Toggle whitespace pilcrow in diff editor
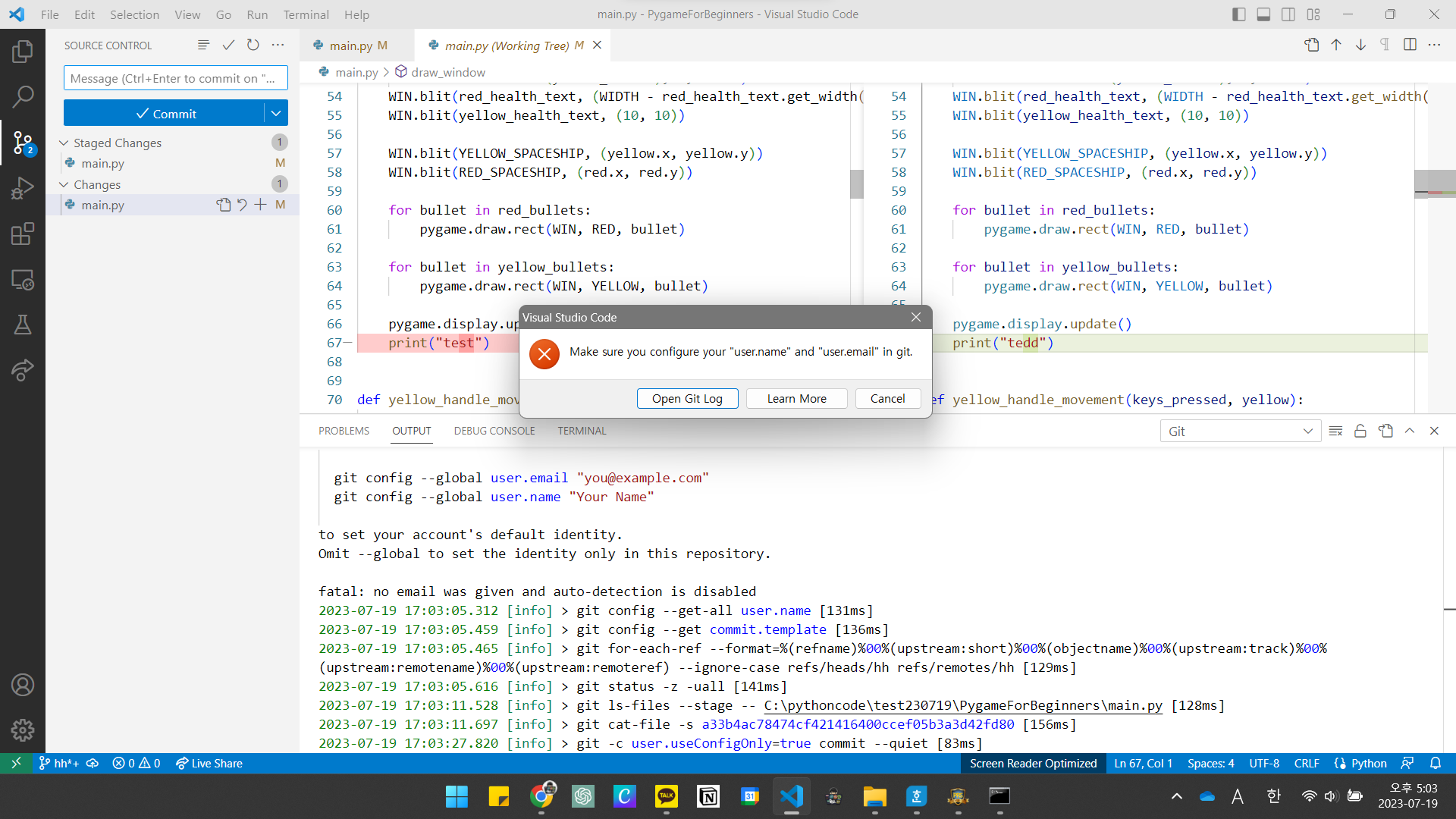The width and height of the screenshot is (1456, 819). [x=1385, y=45]
